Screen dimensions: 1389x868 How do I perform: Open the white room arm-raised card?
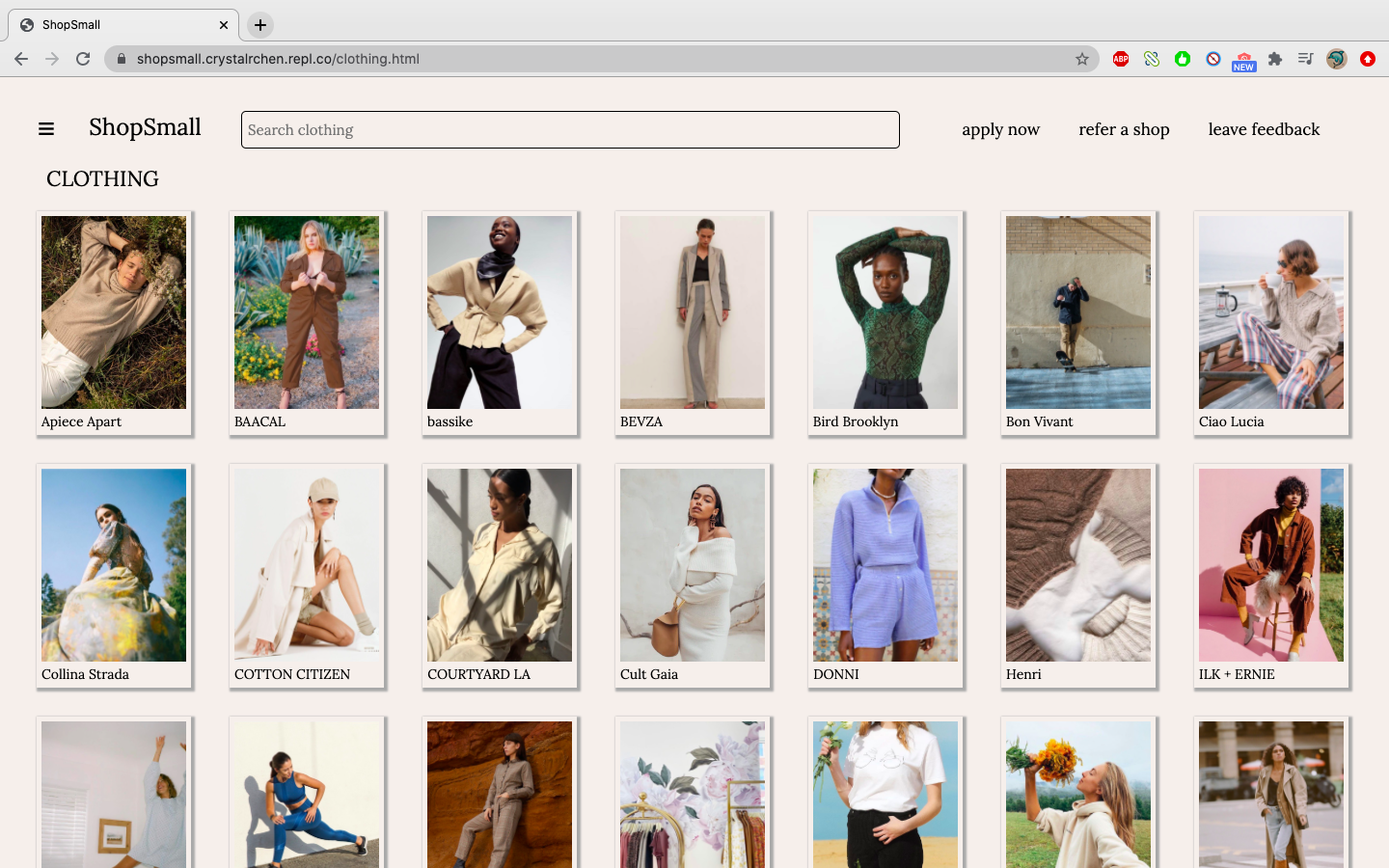(x=114, y=793)
